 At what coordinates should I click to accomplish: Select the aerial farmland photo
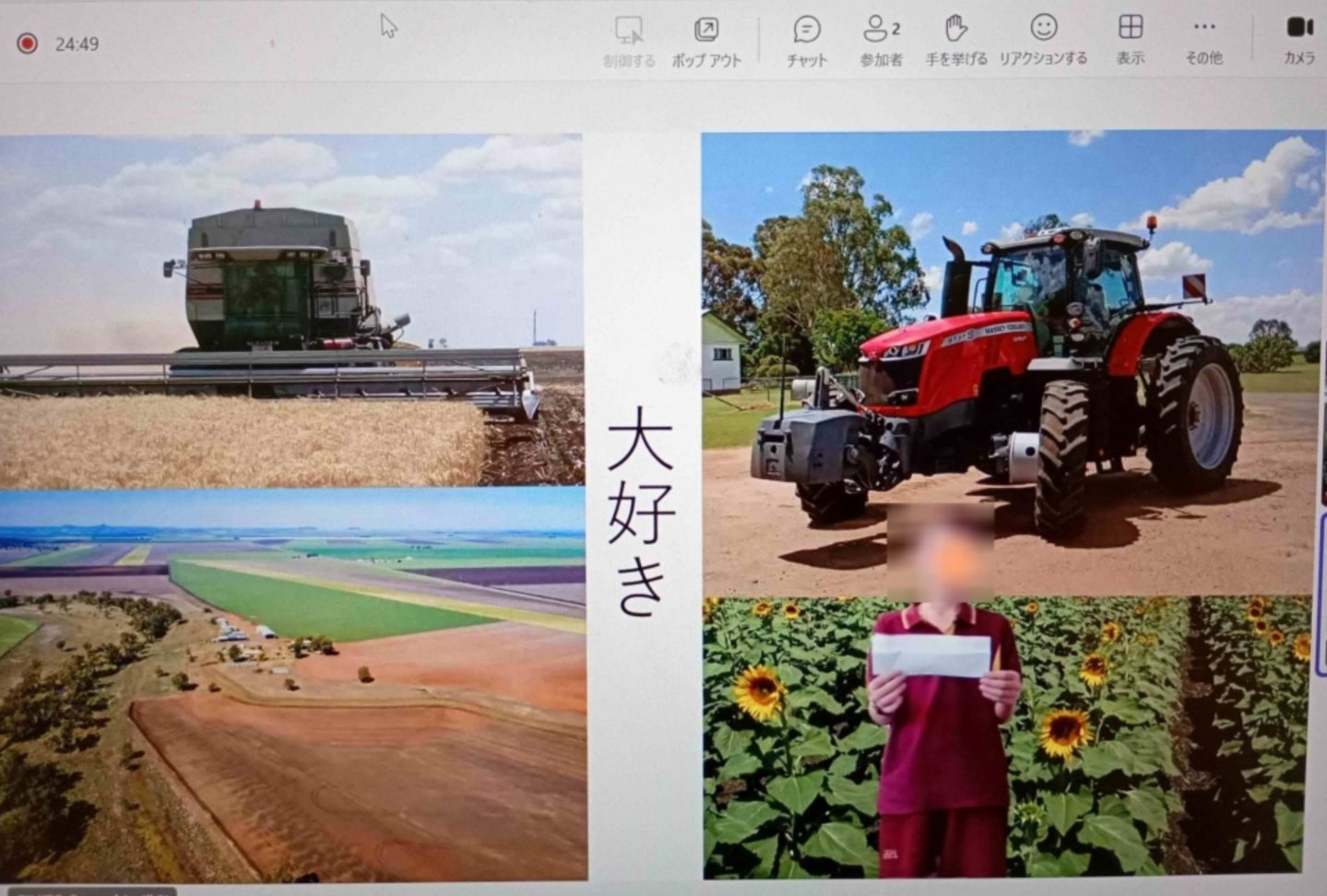[292, 684]
